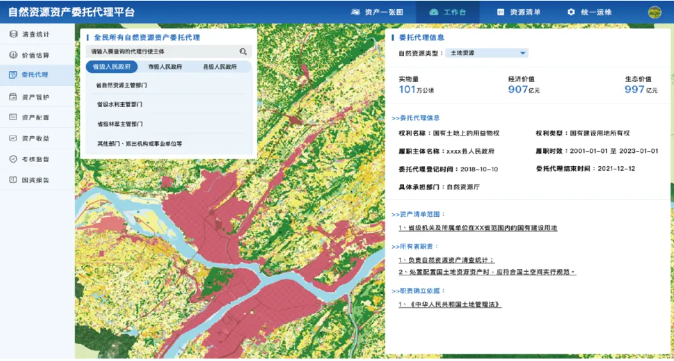This screenshot has width=674, height=361.
Task: Click the magnifier search icon
Action: [x=243, y=52]
